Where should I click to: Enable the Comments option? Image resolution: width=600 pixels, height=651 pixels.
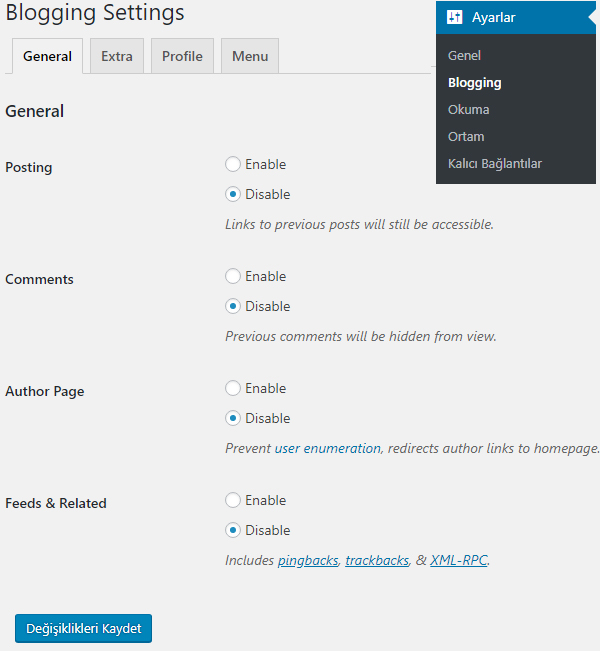point(233,276)
